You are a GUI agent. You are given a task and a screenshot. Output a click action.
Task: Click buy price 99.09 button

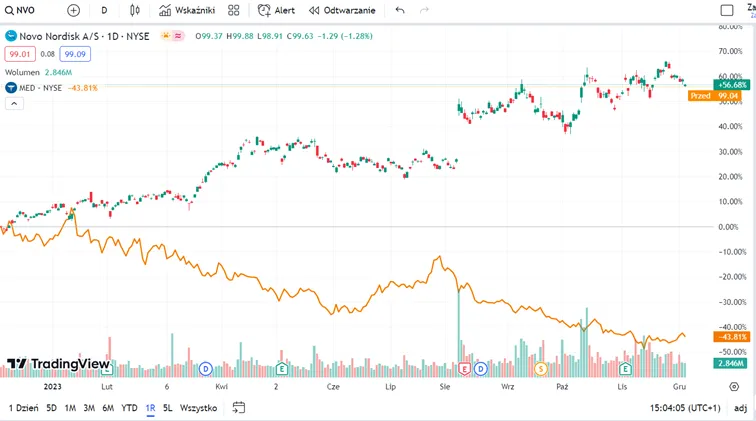coord(75,54)
